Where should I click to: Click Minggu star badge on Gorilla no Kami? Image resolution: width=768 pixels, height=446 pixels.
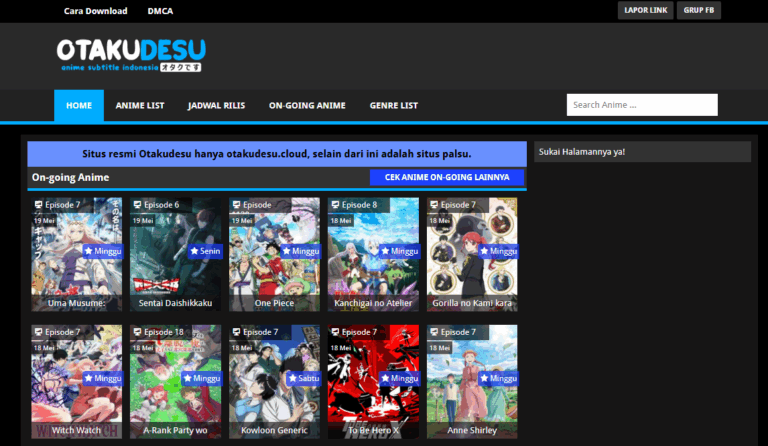[x=499, y=251]
